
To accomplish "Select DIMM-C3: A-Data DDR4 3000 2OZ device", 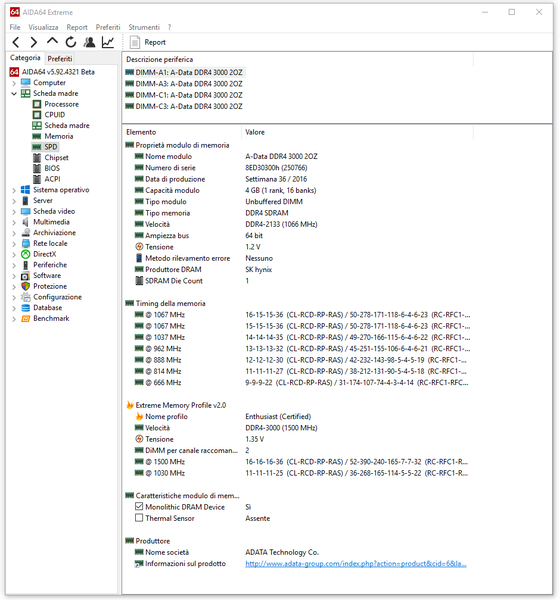I will (x=184, y=106).
